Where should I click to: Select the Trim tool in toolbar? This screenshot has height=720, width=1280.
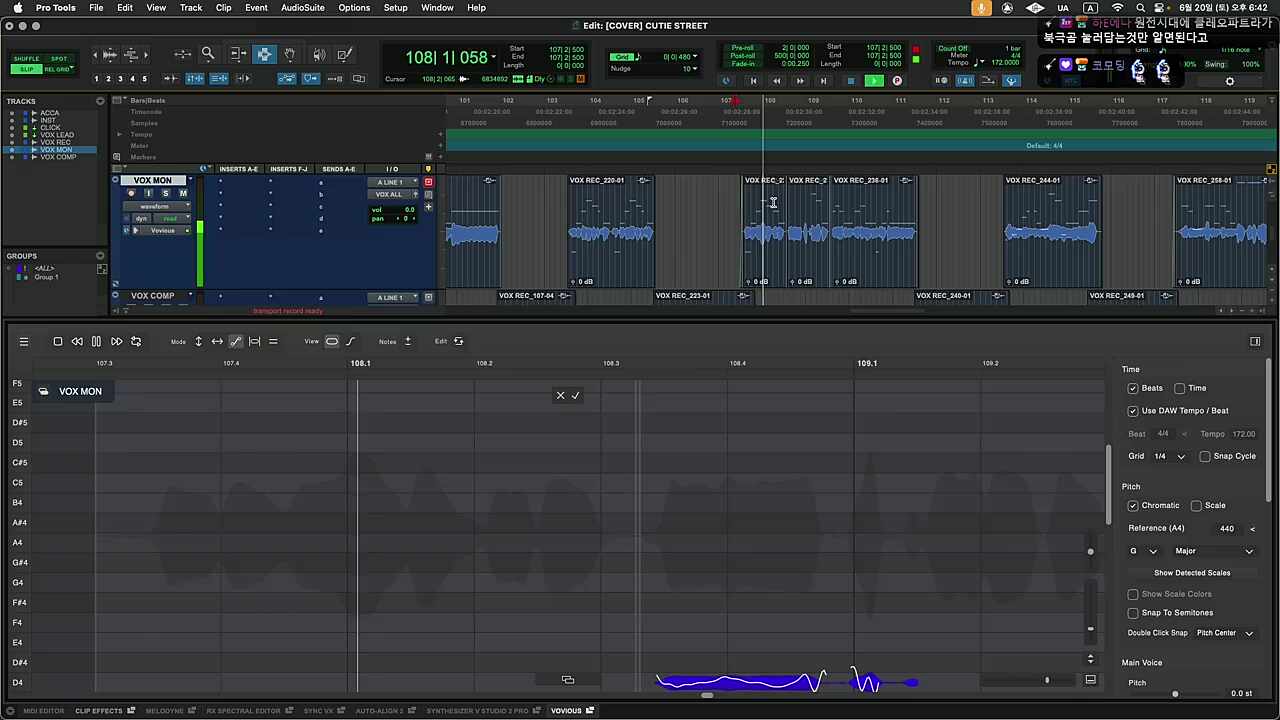238,54
